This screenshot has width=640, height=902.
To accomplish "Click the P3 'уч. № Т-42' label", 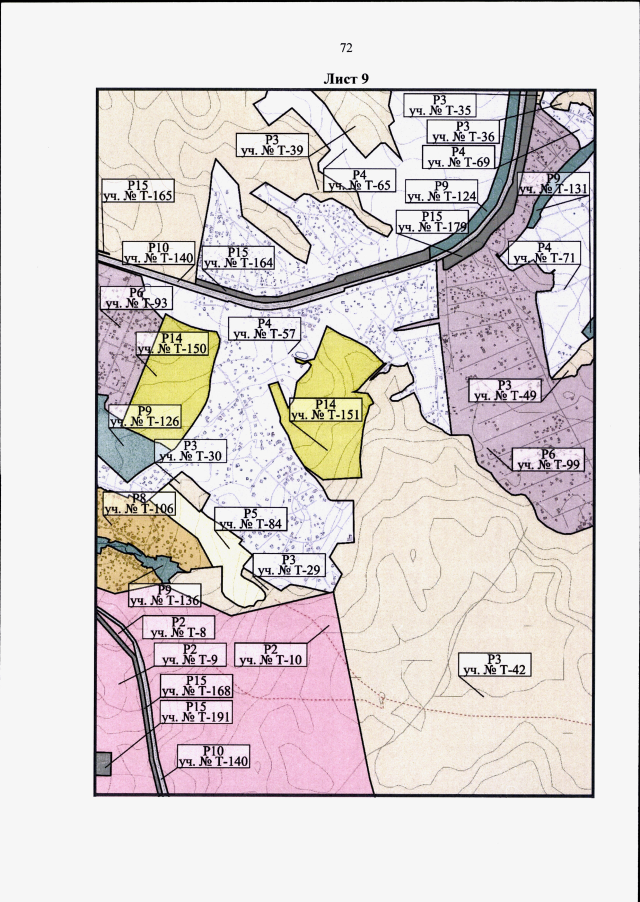I will point(492,668).
